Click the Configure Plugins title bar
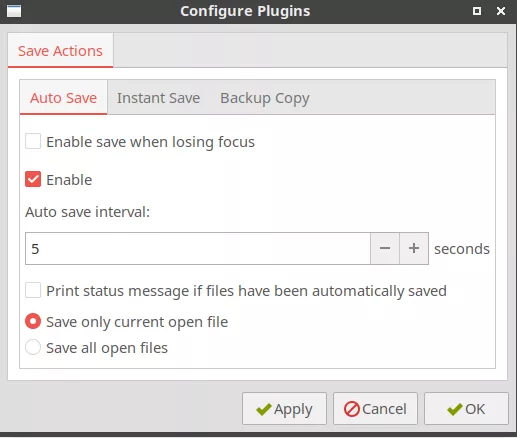Screen dimensions: 517x438 [245, 11]
